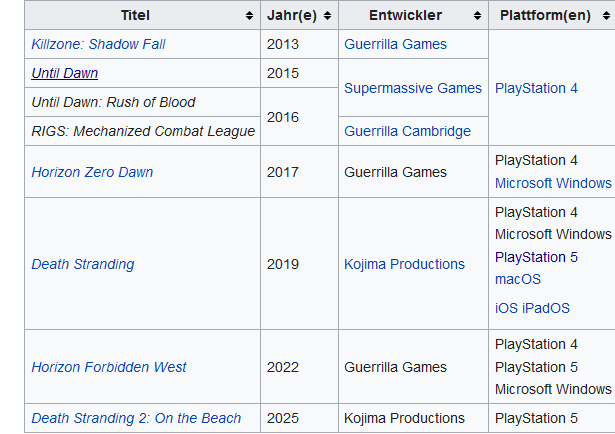
Task: Click the PlayStation 4 link beside Supermassive Games
Action: point(536,88)
